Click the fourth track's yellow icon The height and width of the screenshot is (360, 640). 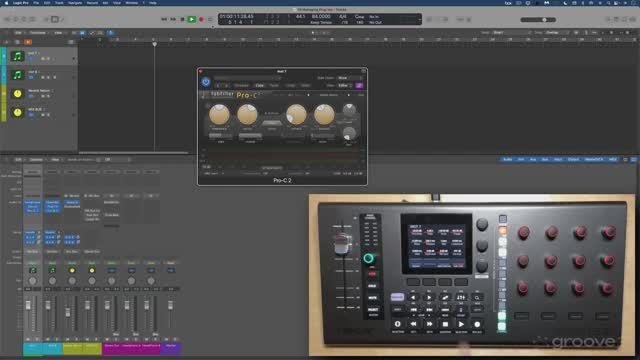point(17,112)
